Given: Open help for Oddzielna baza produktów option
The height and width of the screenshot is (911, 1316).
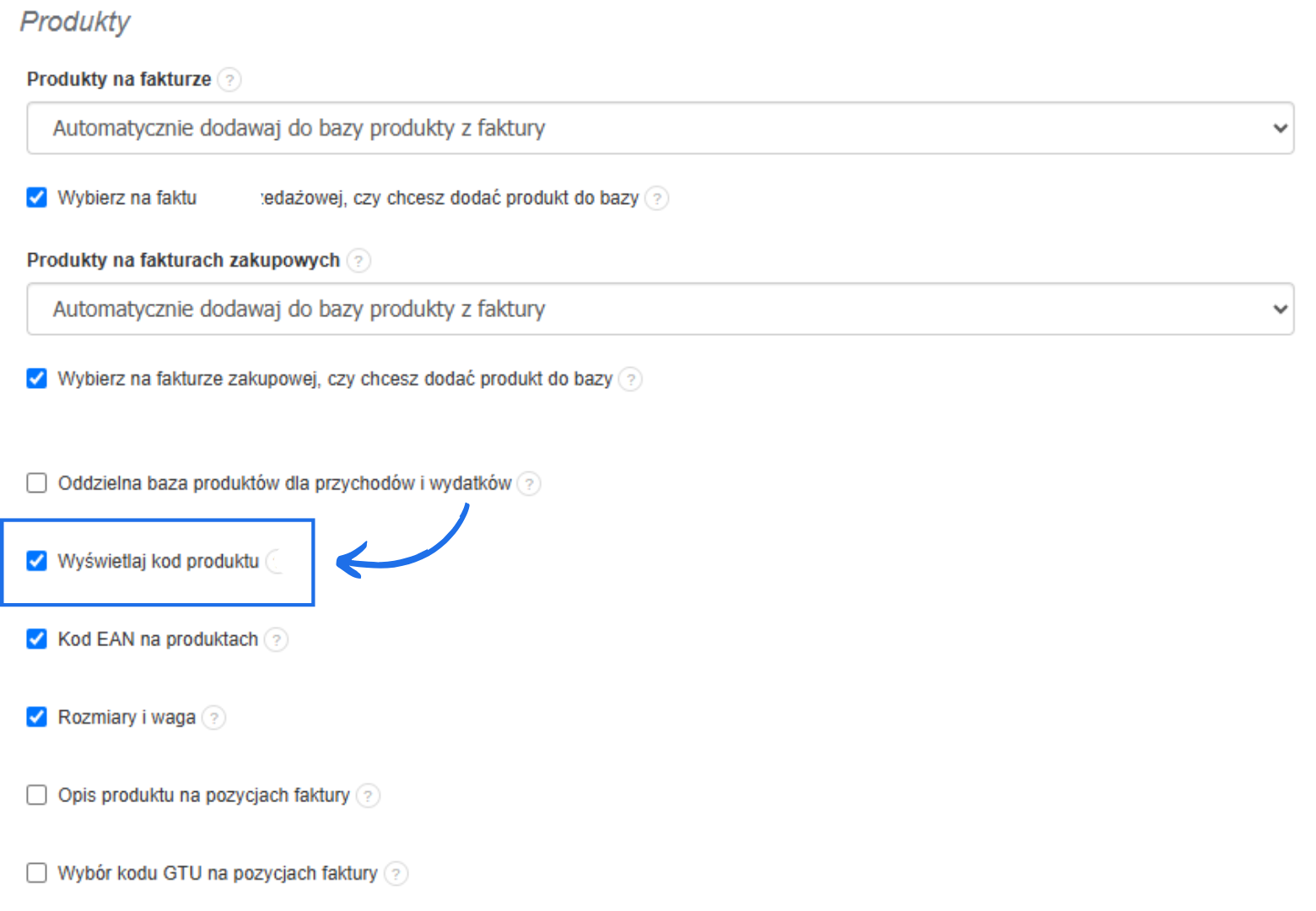Looking at the screenshot, I should click(529, 483).
